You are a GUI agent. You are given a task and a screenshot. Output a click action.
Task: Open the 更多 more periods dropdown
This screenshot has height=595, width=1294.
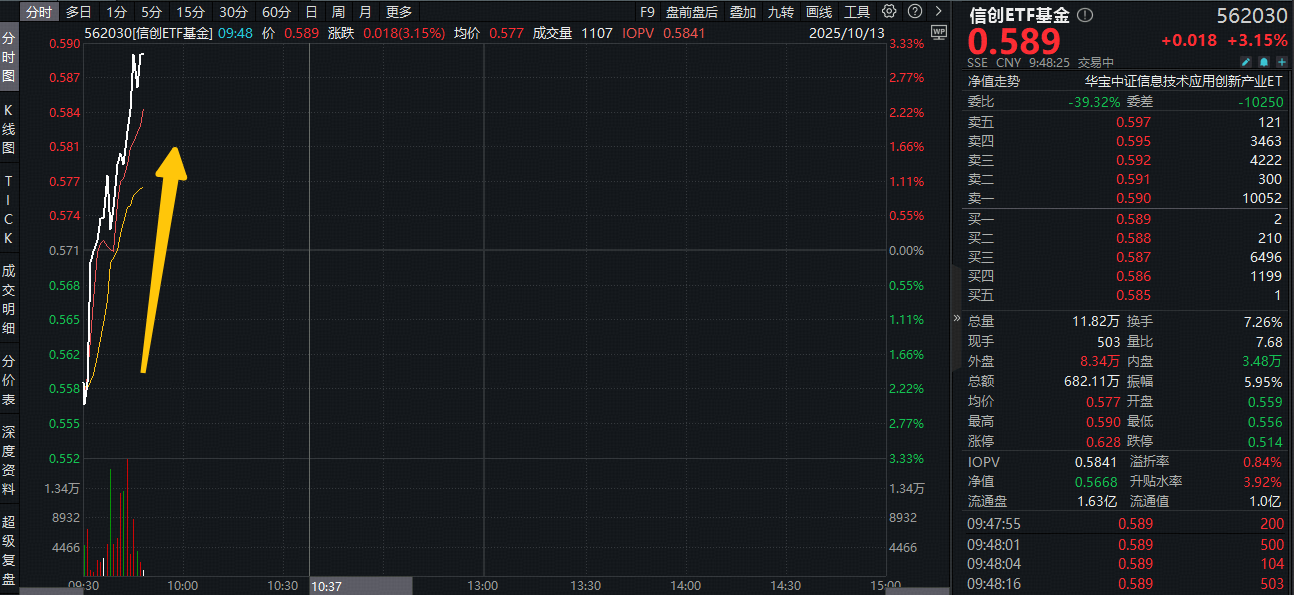[x=399, y=12]
